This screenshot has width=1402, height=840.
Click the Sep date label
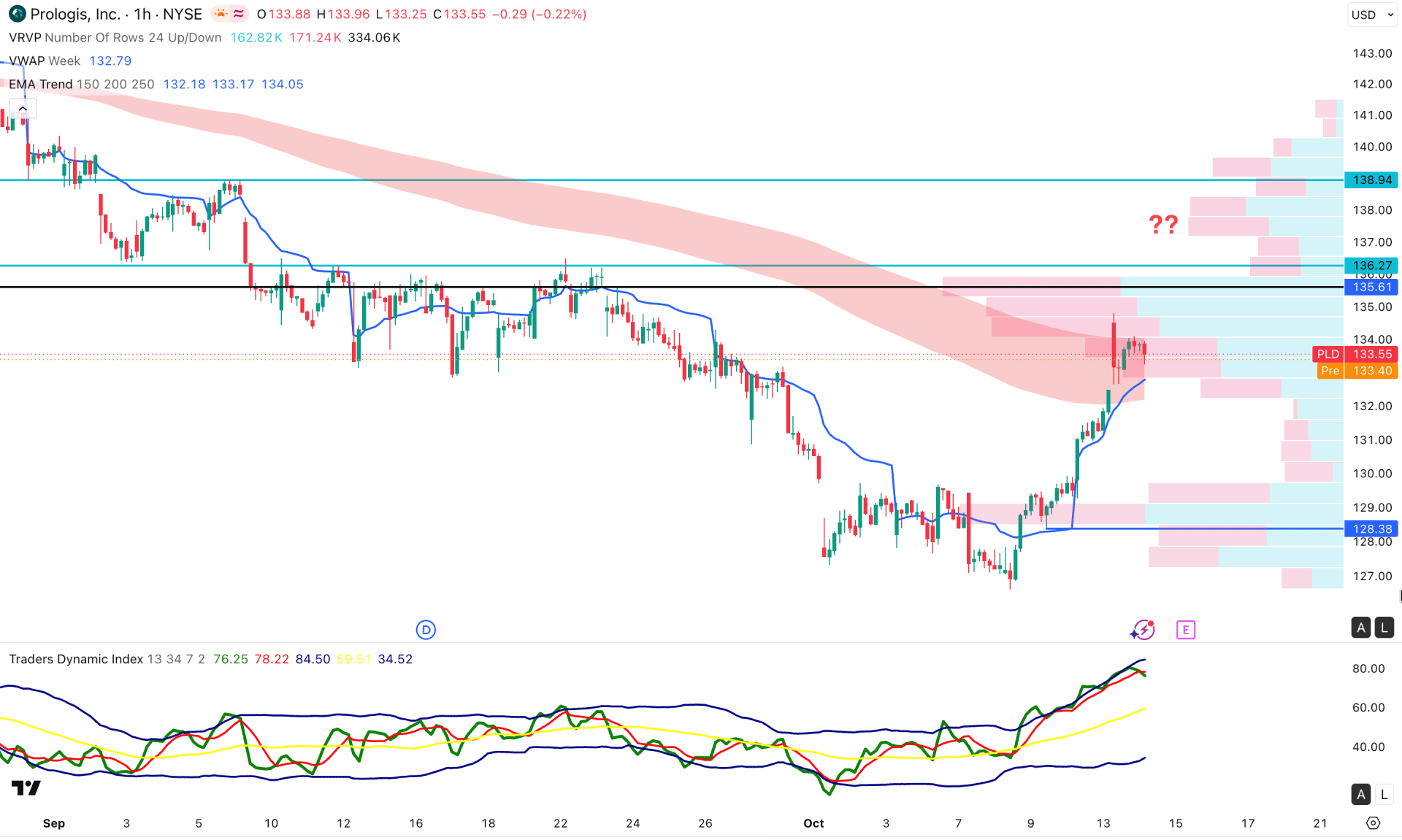[54, 823]
